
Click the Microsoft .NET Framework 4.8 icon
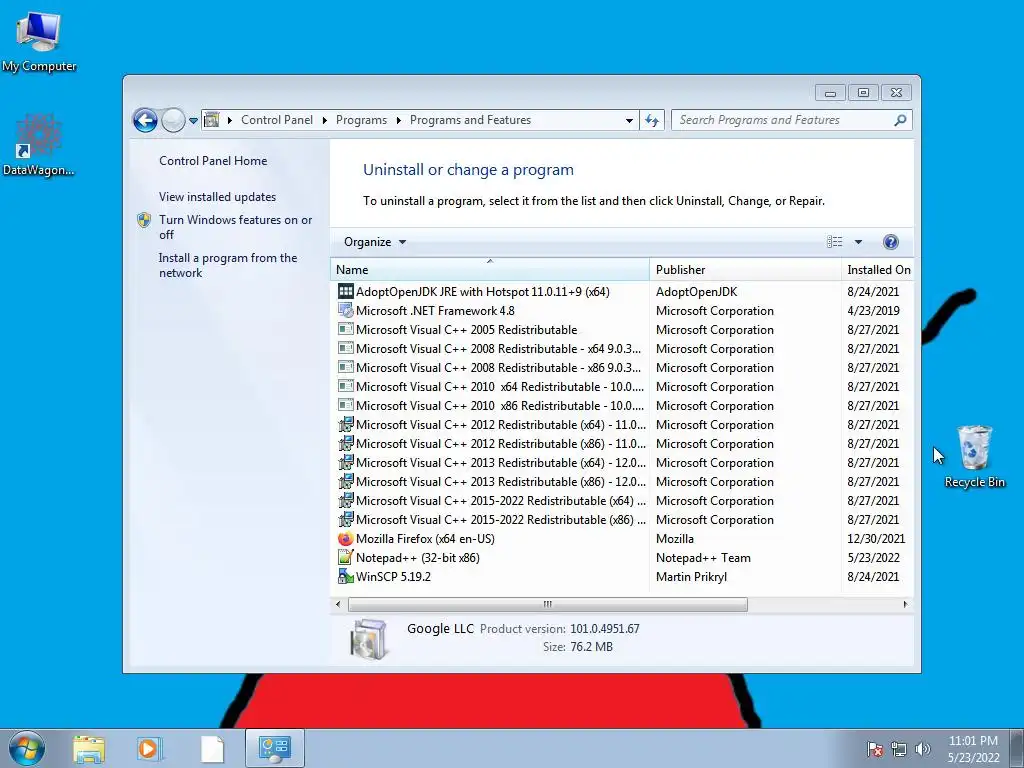point(345,310)
